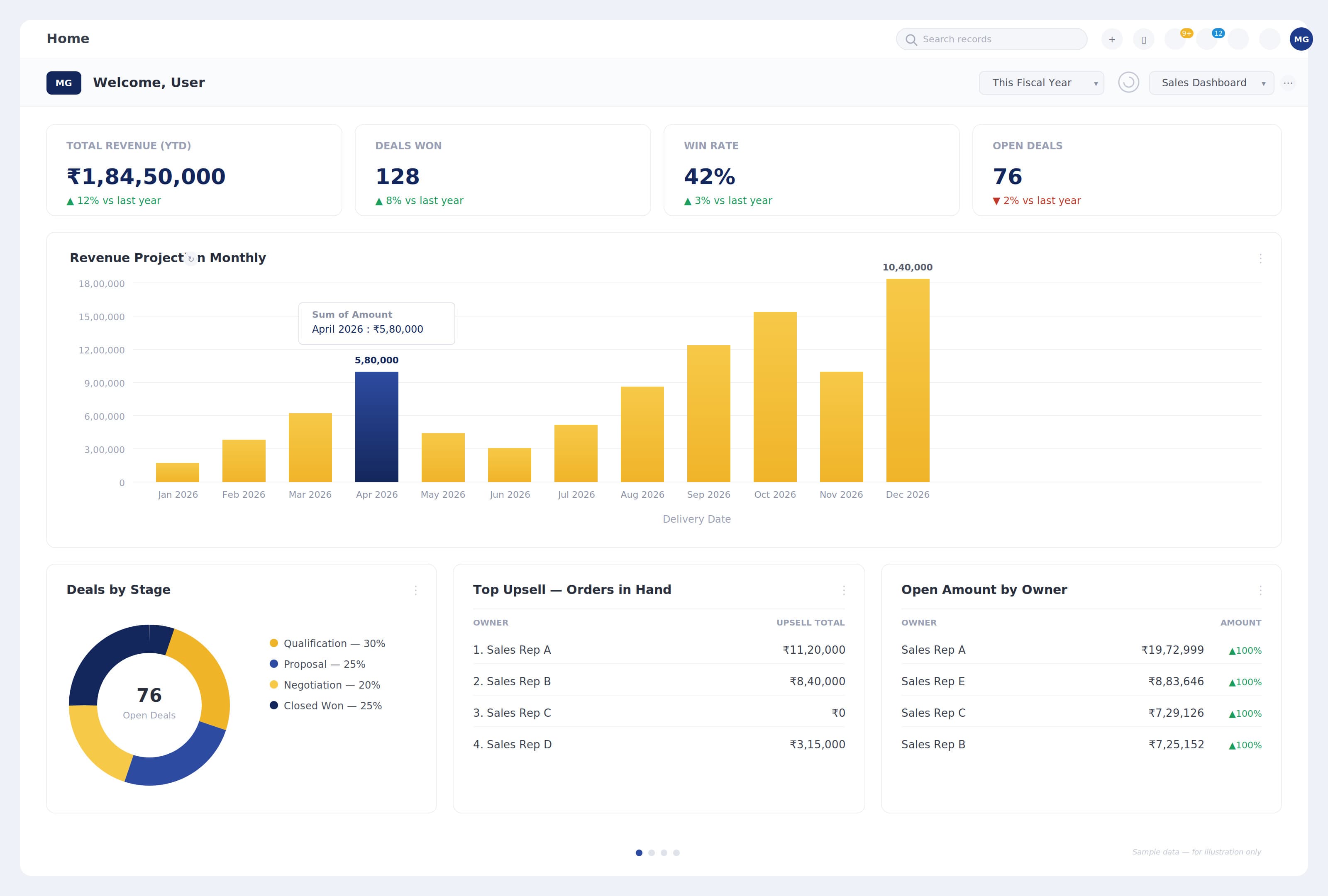The image size is (1328, 896).
Task: Click the ₹7,25,152 amount for Sales Rep B
Action: tap(1176, 744)
